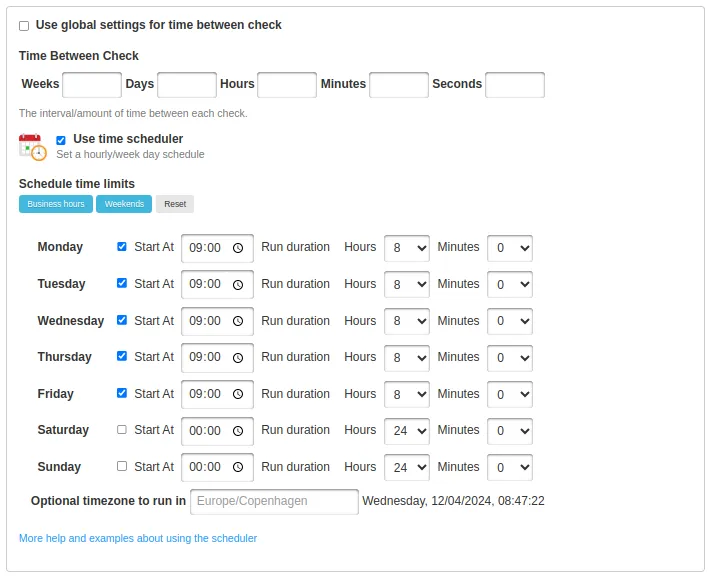
Task: Open scheduler help and examples link
Action: pyautogui.click(x=138, y=538)
